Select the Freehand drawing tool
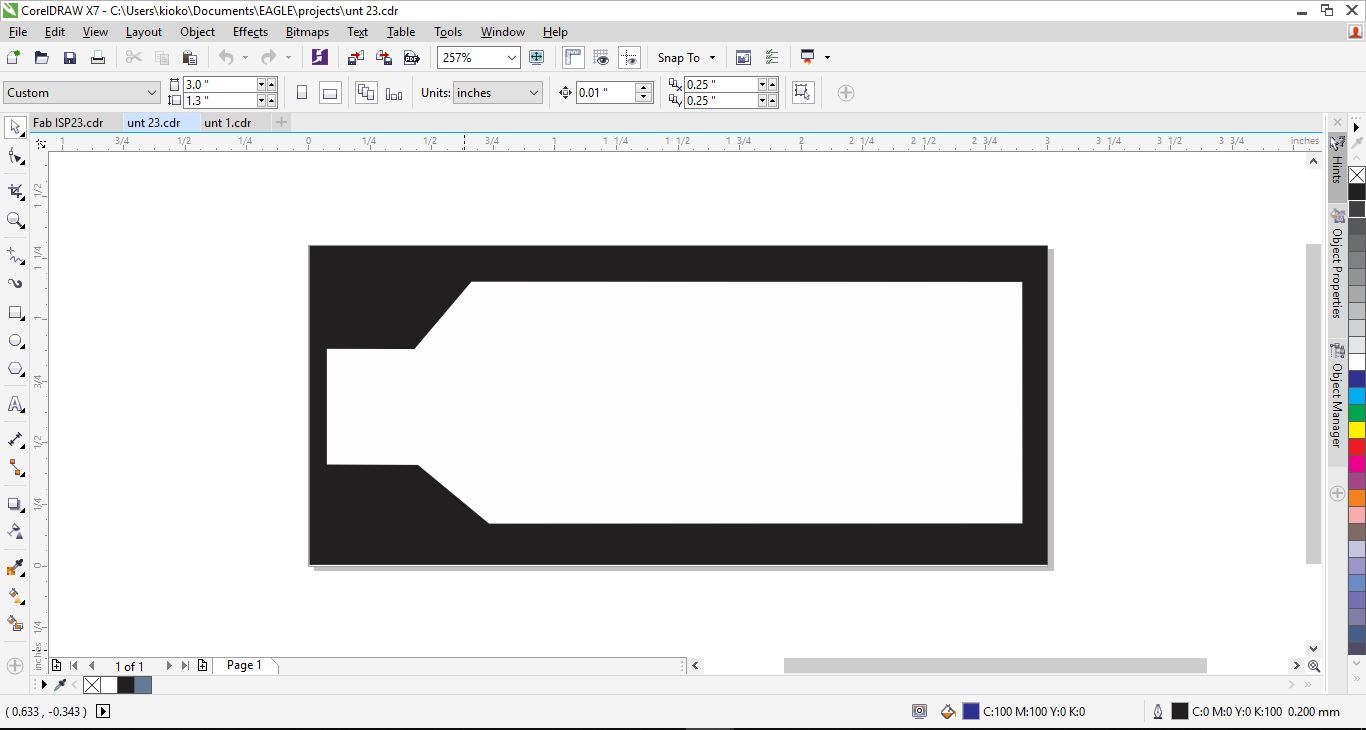 (x=15, y=255)
